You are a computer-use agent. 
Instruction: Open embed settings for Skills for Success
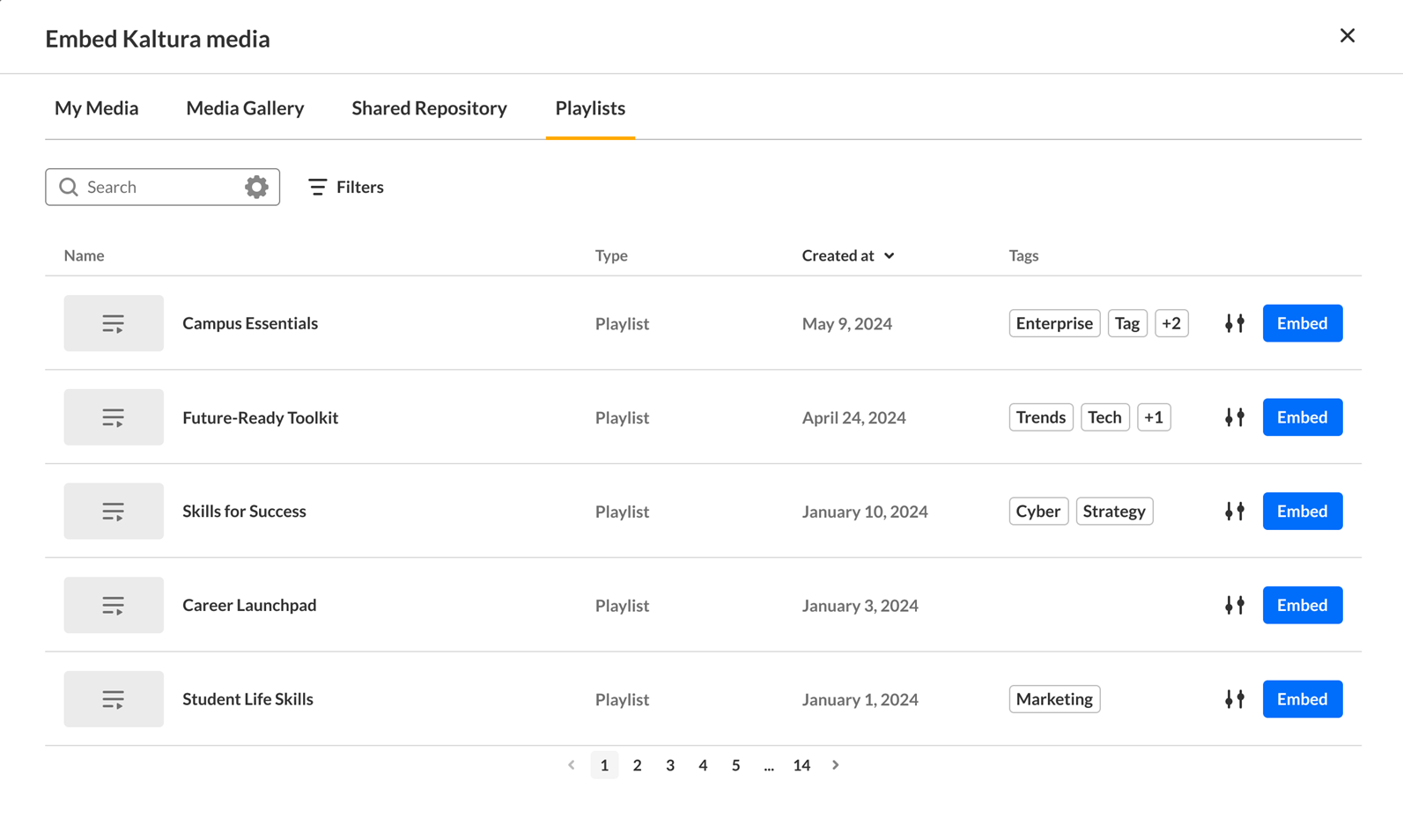[1234, 512]
